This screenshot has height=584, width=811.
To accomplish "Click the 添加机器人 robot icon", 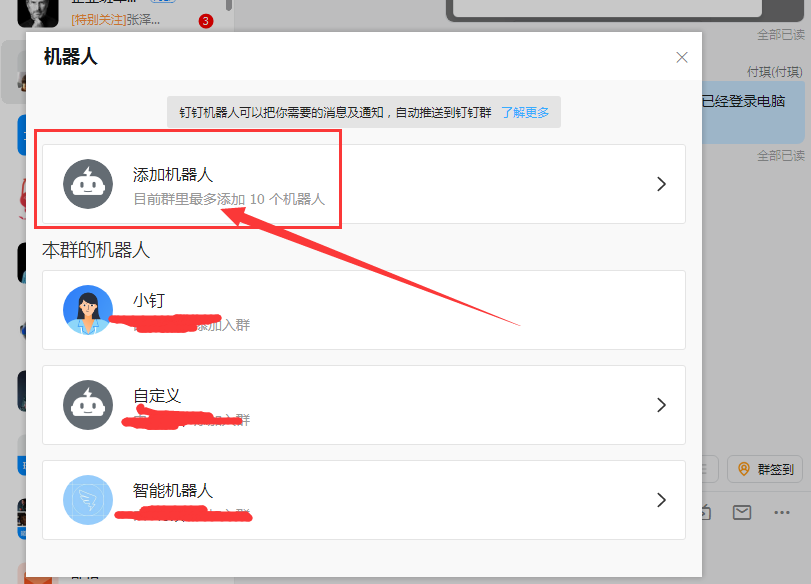I will (88, 184).
